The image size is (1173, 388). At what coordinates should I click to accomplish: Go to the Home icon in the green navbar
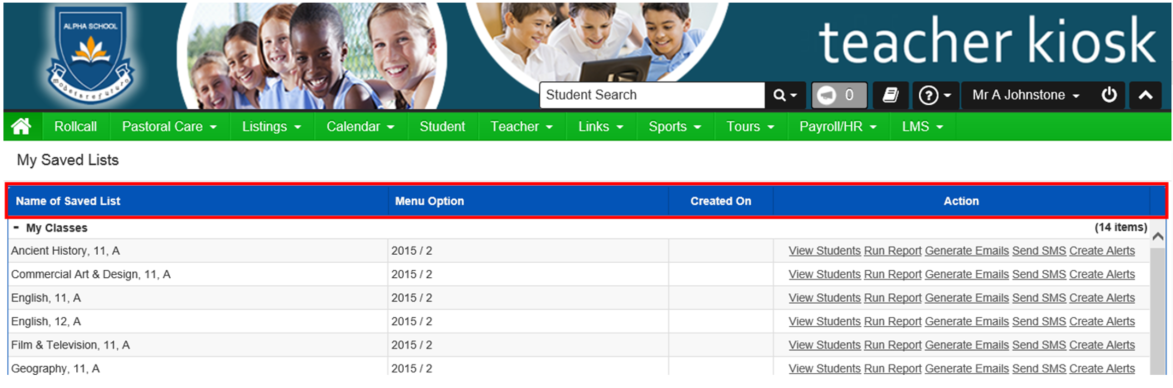click(22, 127)
